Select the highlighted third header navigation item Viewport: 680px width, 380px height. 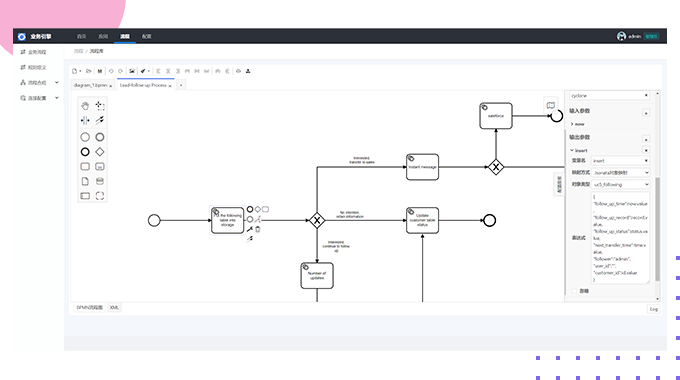[x=125, y=36]
